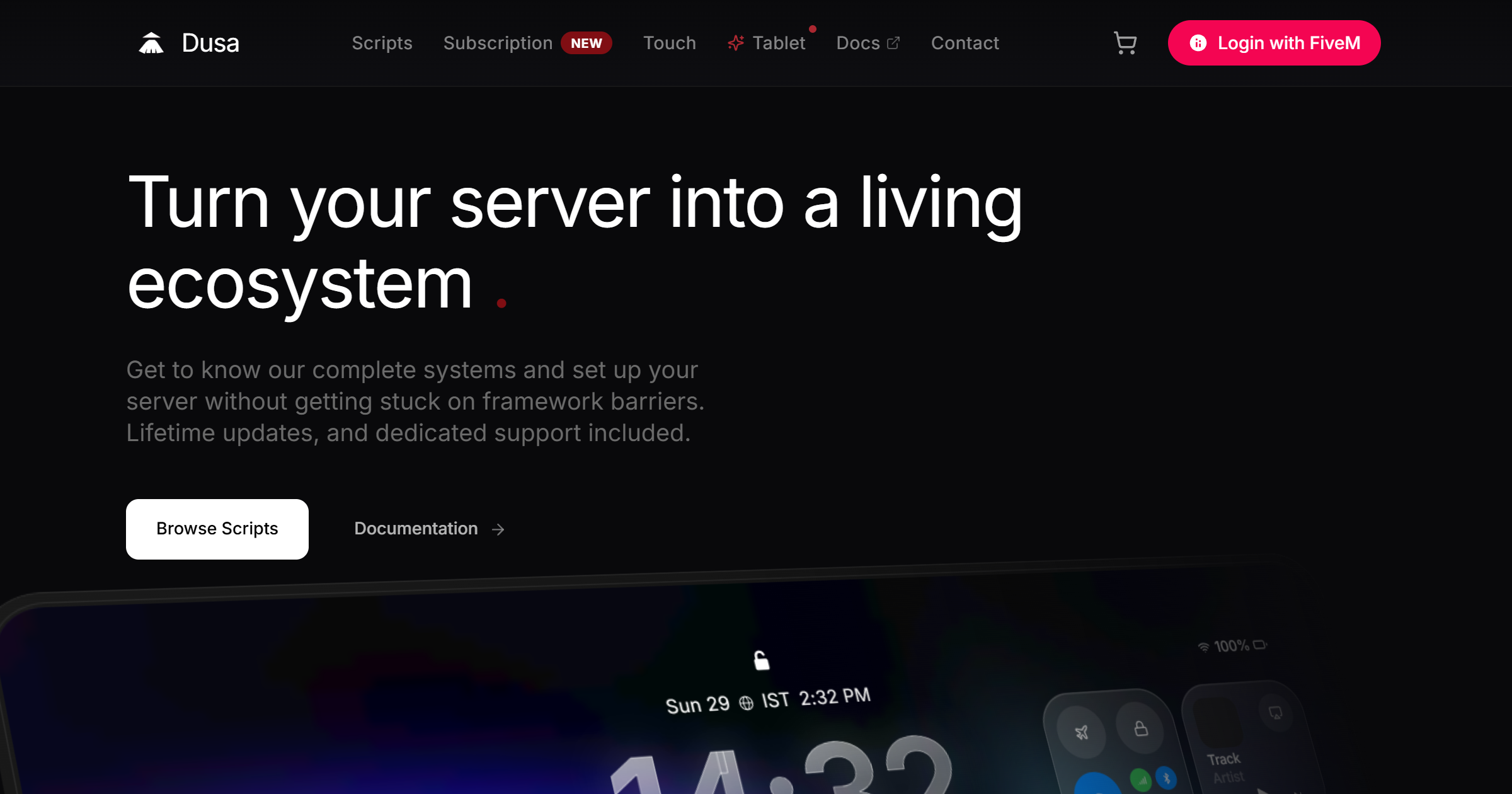This screenshot has width=1512, height=794.
Task: Click the blue Bluetooth toggle on the tablet
Action: tap(1166, 778)
